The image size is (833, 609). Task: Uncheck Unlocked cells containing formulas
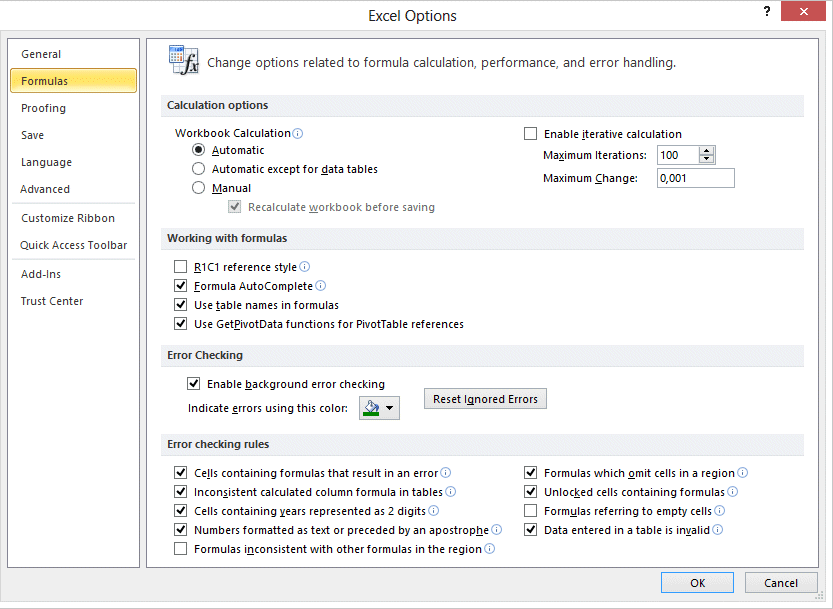pos(530,492)
